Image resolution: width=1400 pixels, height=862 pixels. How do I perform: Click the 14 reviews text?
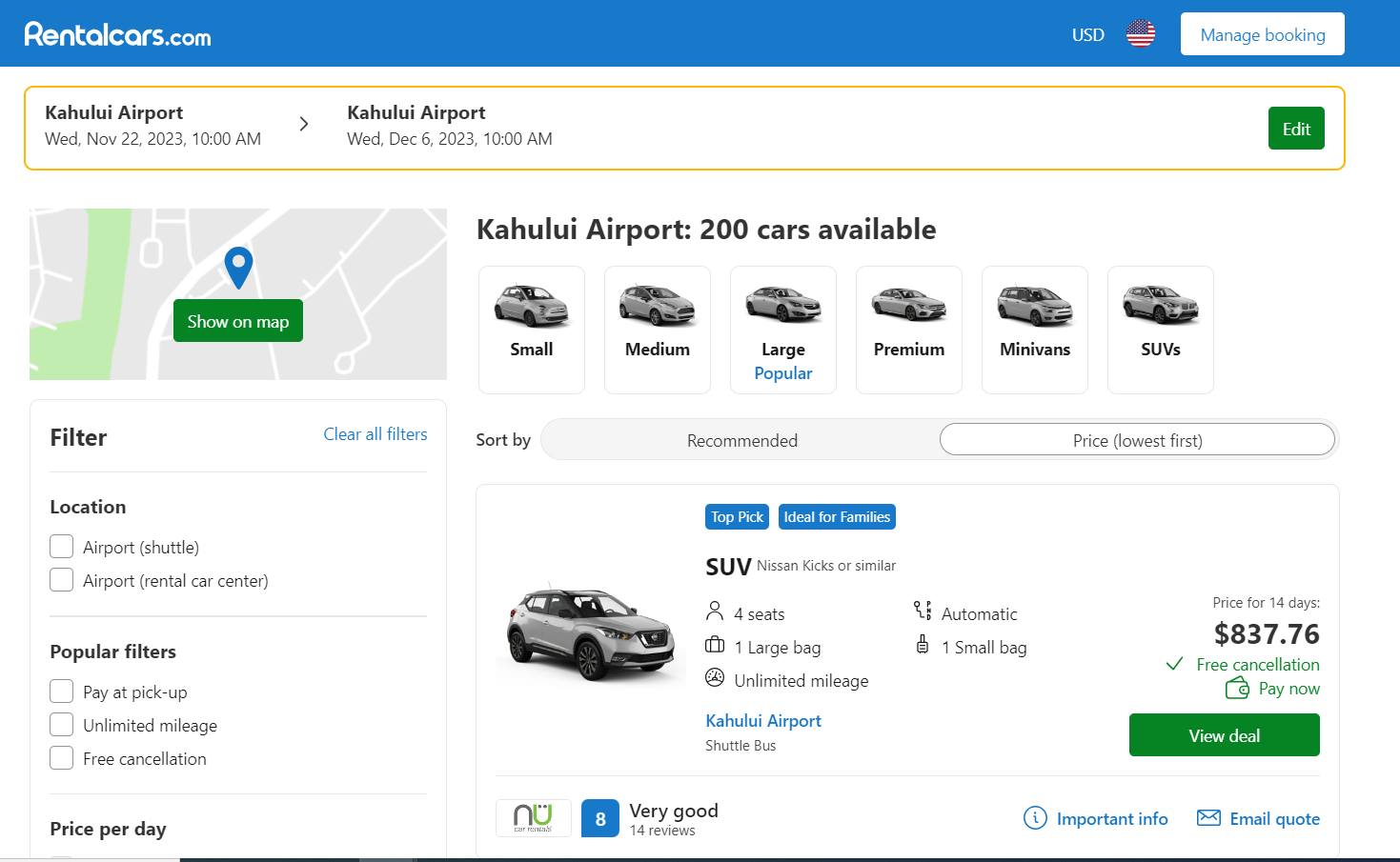(662, 831)
